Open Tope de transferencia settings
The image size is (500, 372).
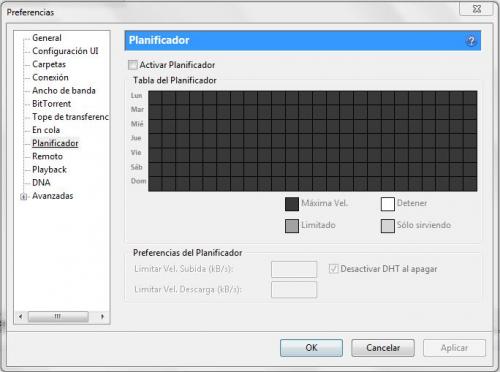pos(70,117)
